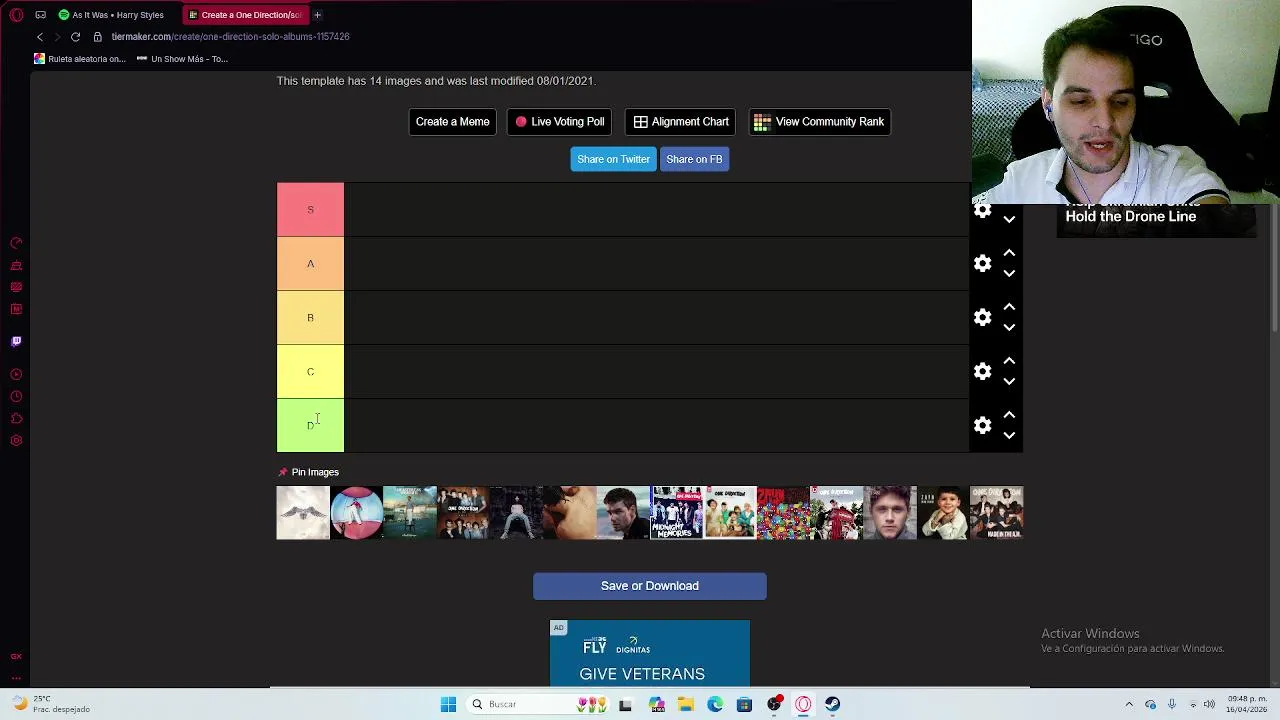Open a new tab with the plus icon
The image size is (1280, 720).
point(317,15)
